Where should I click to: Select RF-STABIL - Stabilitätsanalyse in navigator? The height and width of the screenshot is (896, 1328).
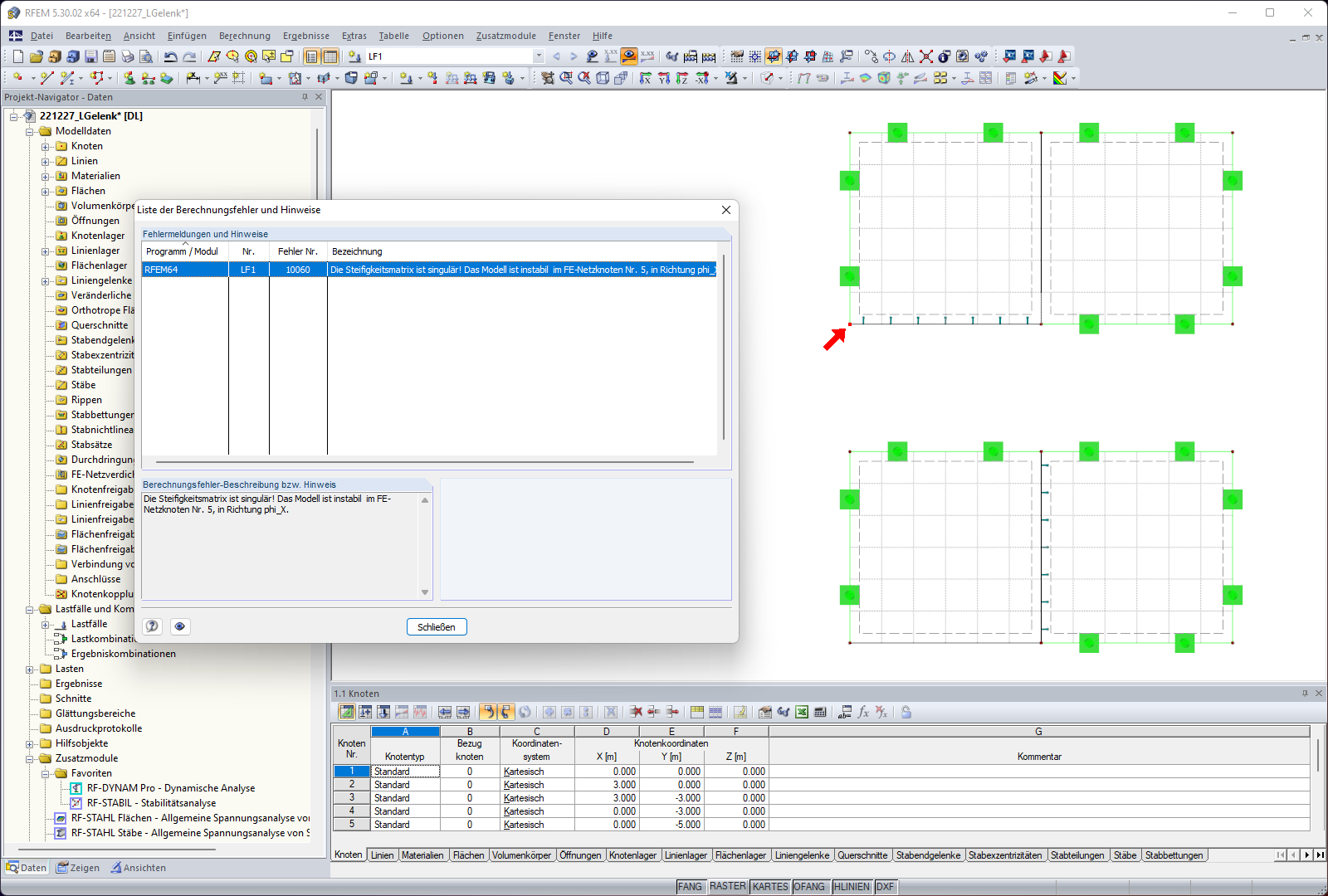[151, 803]
